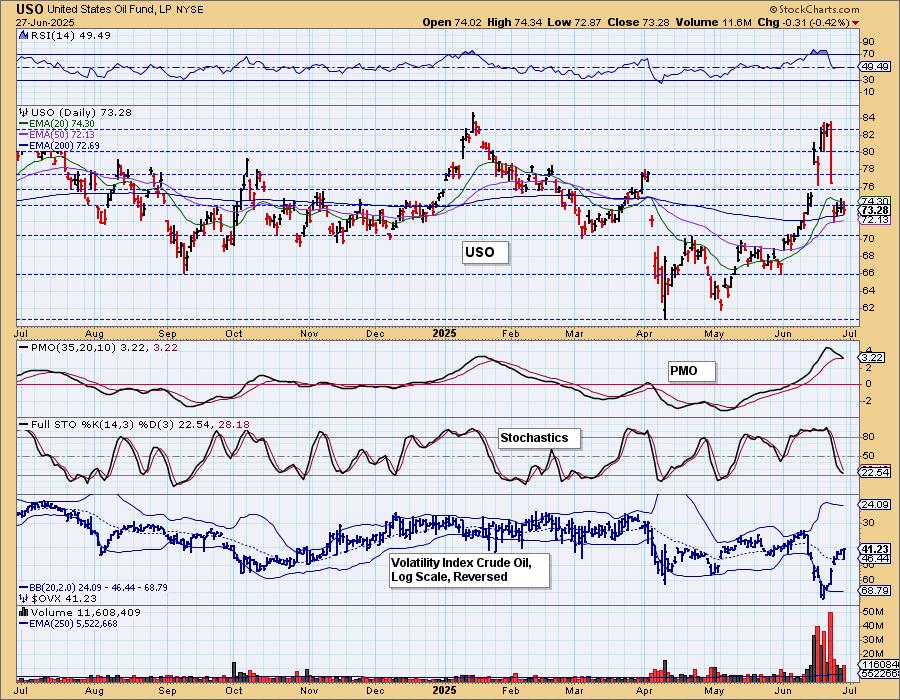Click the Stochastics annotation box
This screenshot has width=900, height=700.
point(539,438)
